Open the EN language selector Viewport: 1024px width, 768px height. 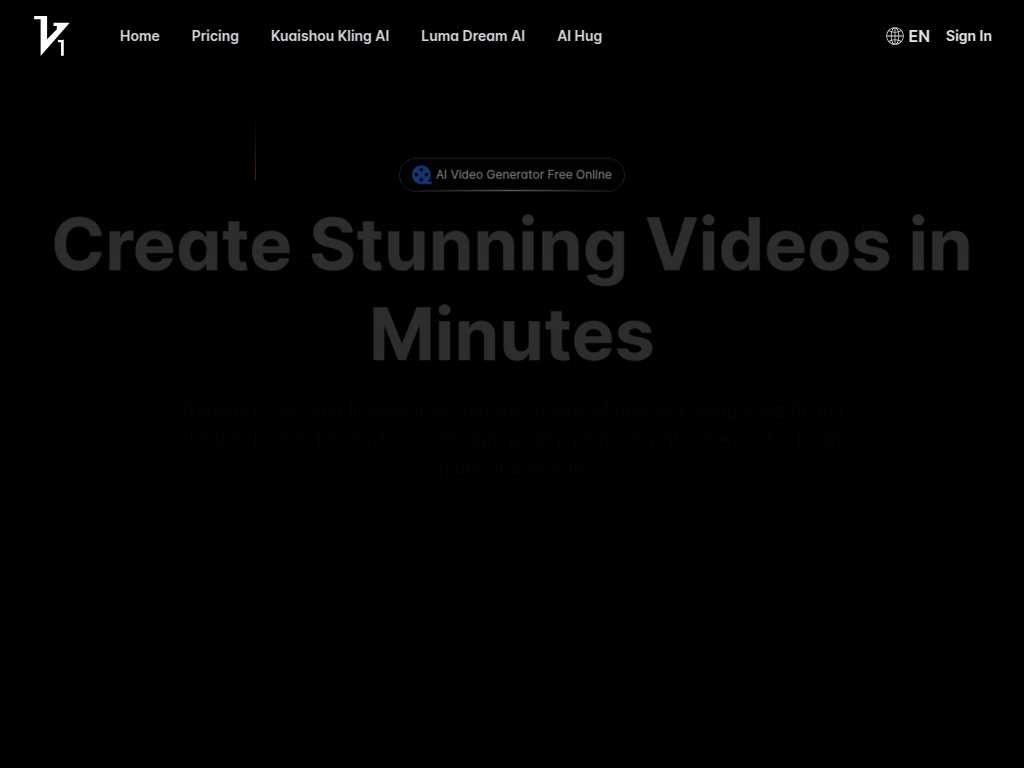[x=908, y=36]
